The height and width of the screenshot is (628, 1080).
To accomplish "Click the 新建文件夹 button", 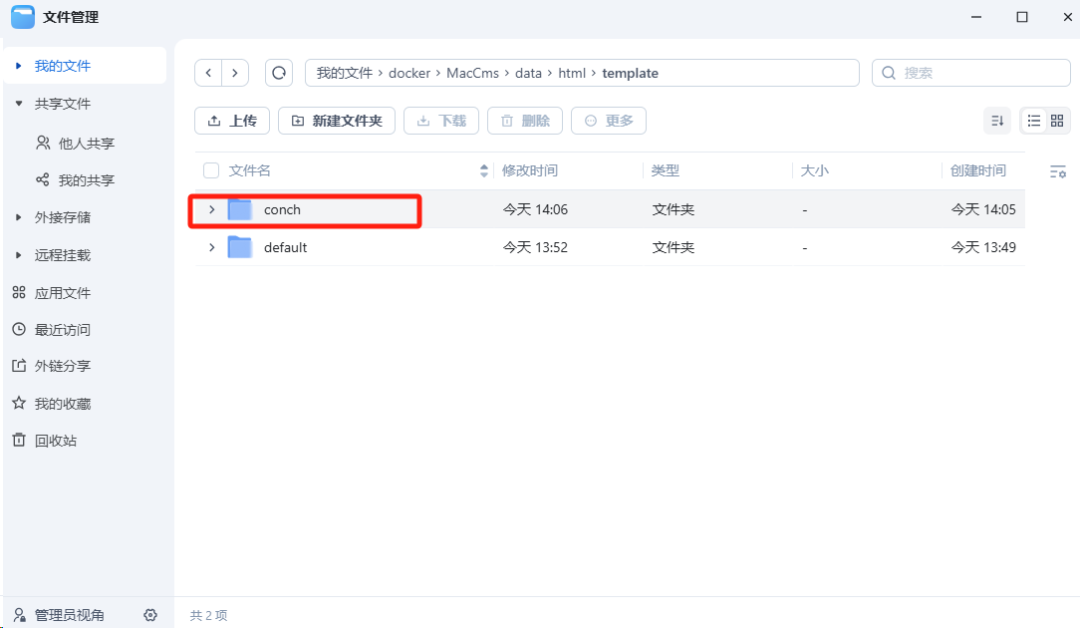I will [337, 121].
